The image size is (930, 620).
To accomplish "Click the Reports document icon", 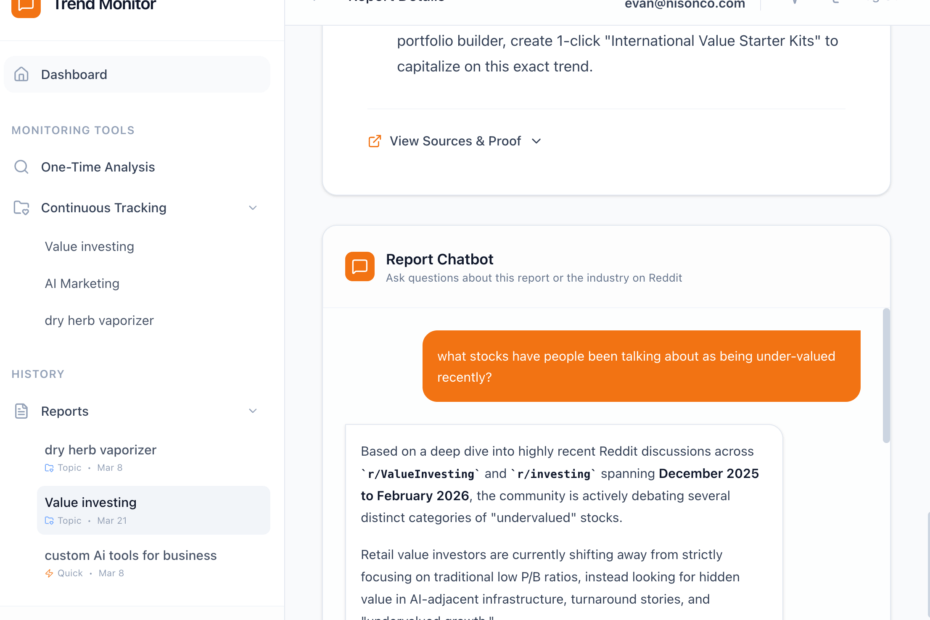I will pyautogui.click(x=21, y=411).
